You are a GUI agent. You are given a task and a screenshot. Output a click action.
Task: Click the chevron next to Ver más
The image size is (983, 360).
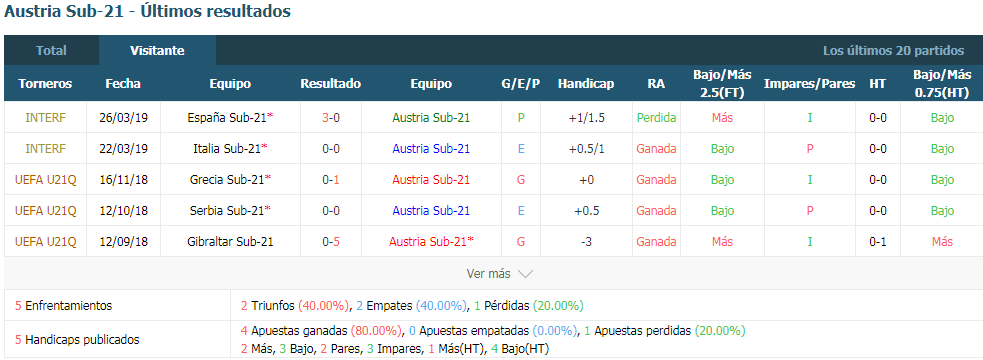click(525, 275)
